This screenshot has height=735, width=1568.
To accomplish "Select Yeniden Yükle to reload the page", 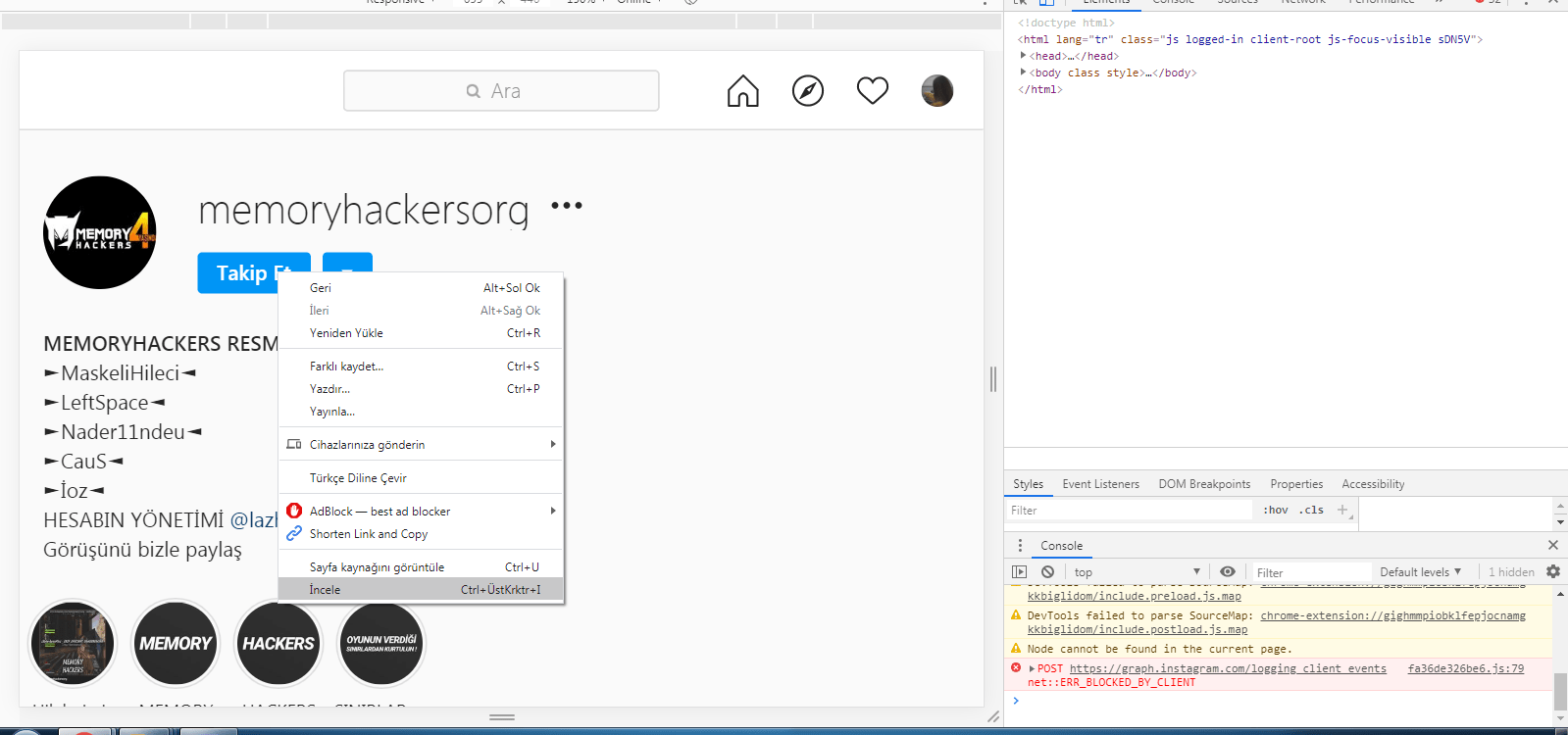I will pos(422,333).
